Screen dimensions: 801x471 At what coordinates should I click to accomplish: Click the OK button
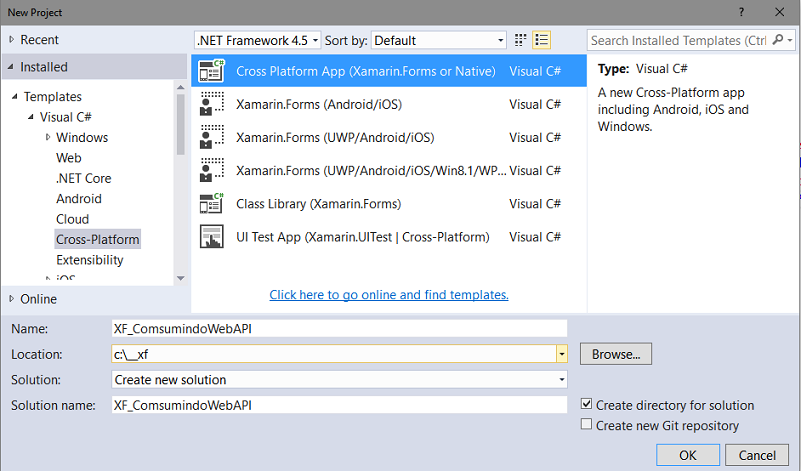pos(688,455)
